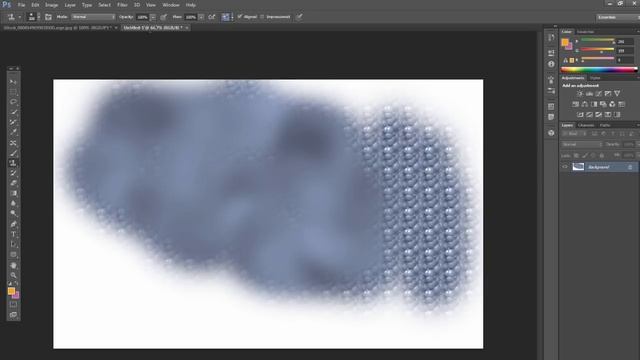Open the pattern picker dropdown

click(232, 17)
